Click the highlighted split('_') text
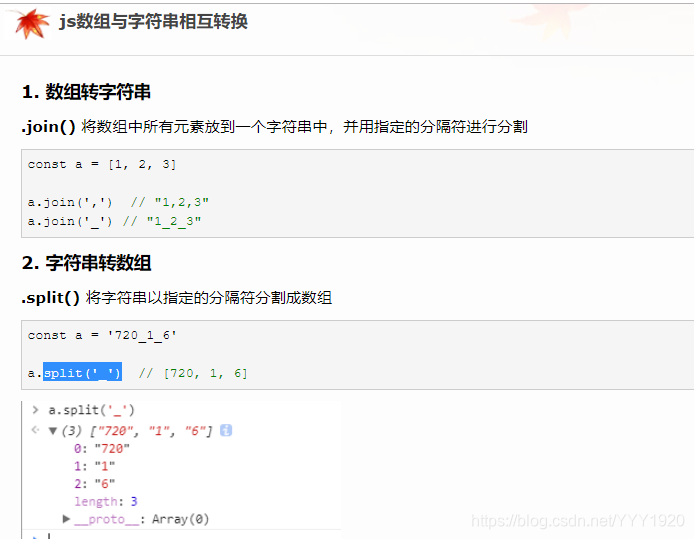694x539 pixels. [82, 372]
